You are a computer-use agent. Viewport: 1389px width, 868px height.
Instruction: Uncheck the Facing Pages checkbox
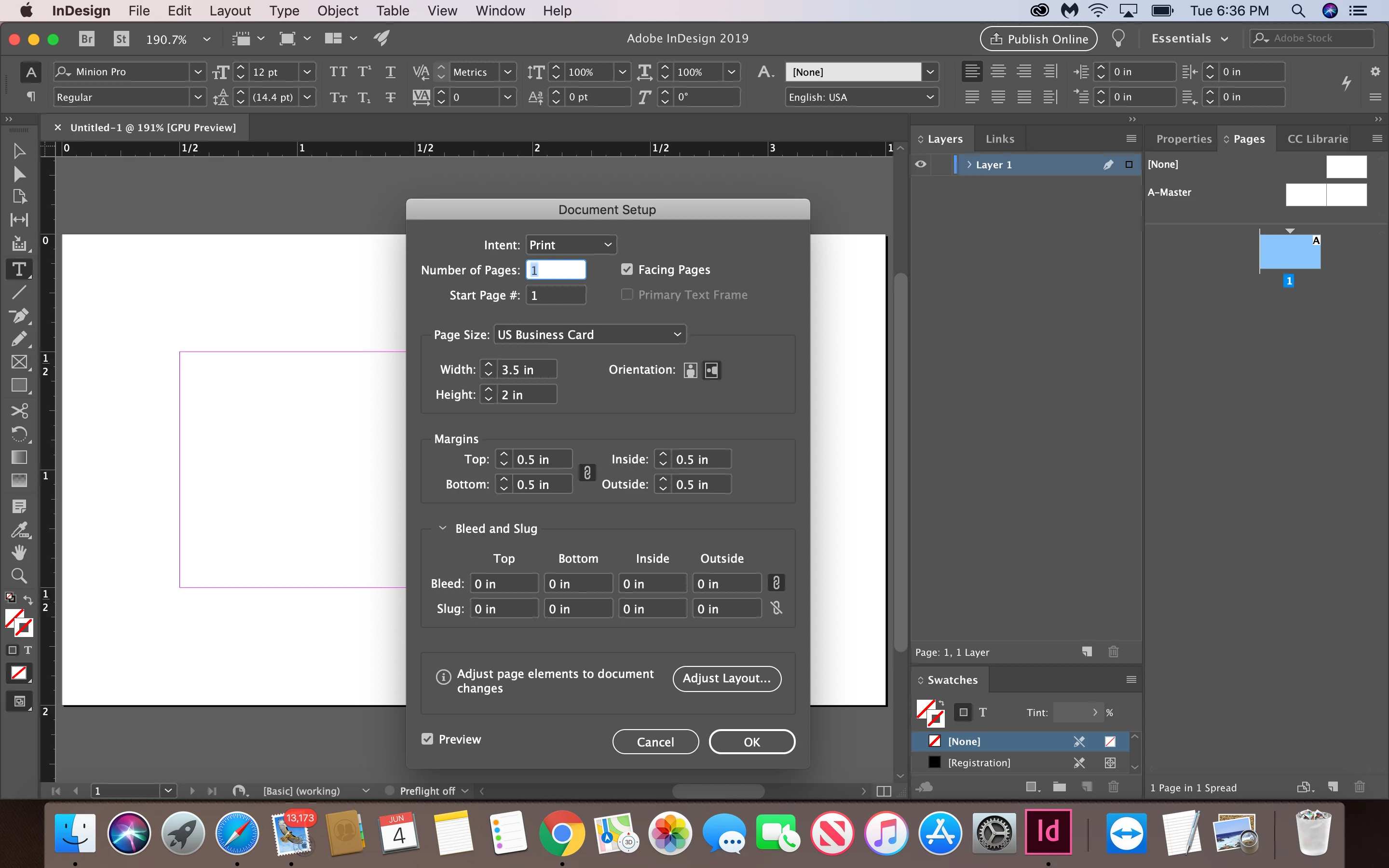click(x=627, y=269)
